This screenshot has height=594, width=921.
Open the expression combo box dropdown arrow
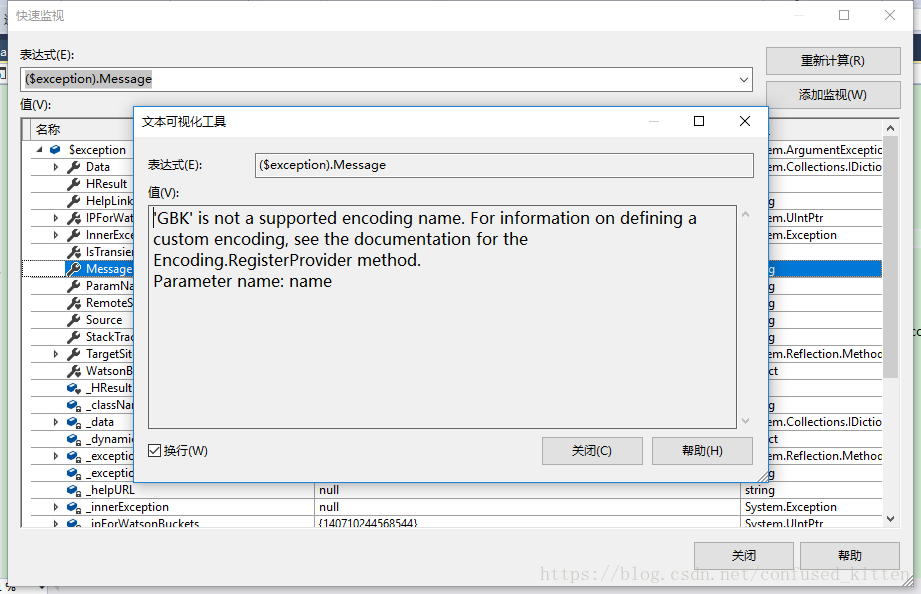(x=744, y=79)
